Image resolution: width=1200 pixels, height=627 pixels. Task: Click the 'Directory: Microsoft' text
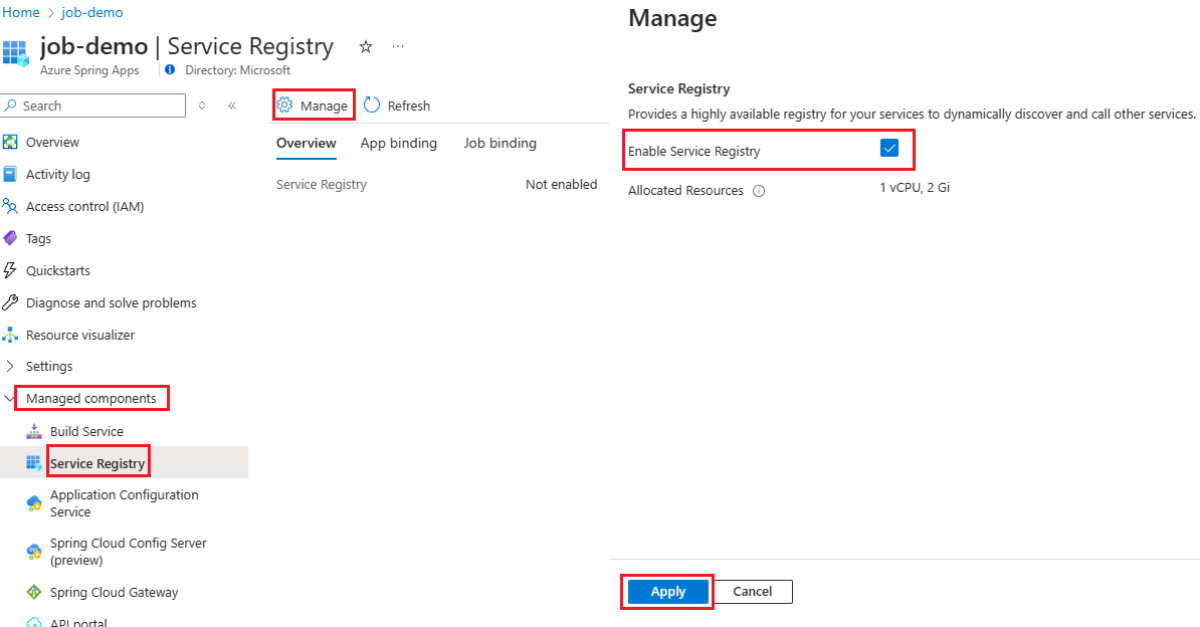(x=238, y=70)
